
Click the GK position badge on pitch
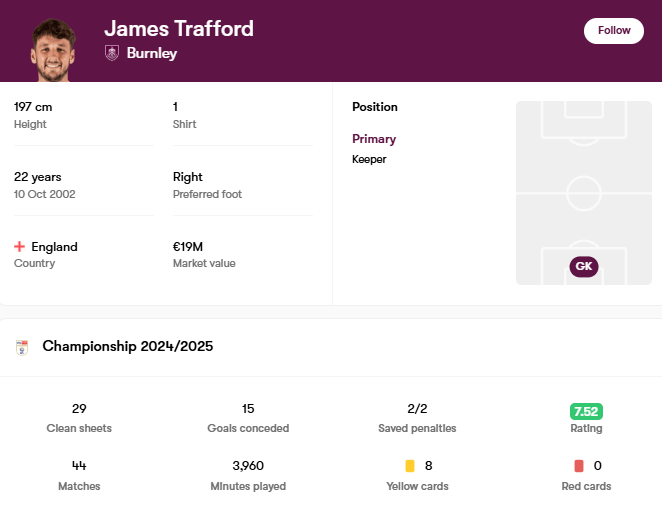(x=584, y=266)
